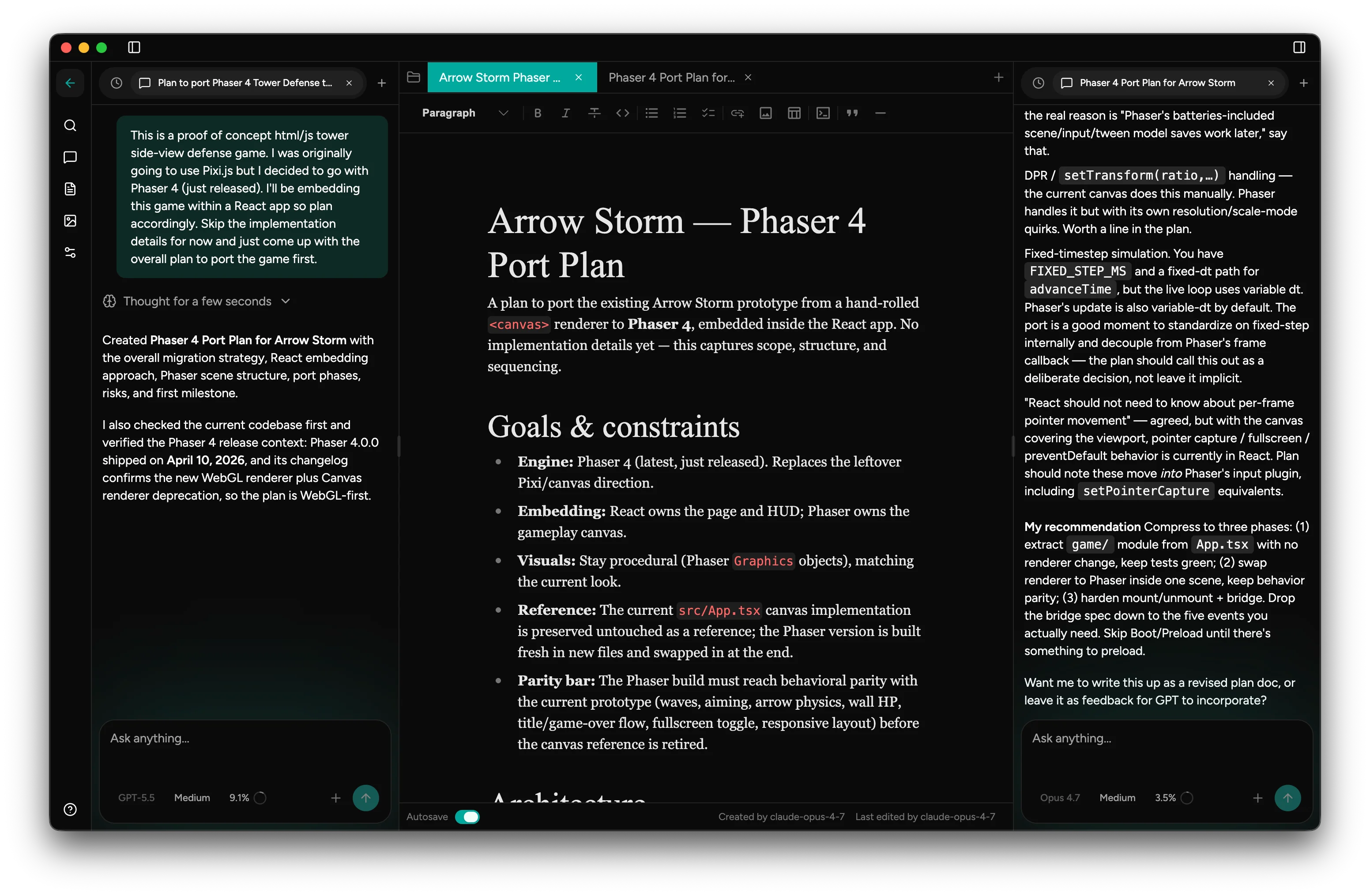Send message in right chat
Image resolution: width=1370 pixels, height=896 pixels.
pyautogui.click(x=1287, y=798)
